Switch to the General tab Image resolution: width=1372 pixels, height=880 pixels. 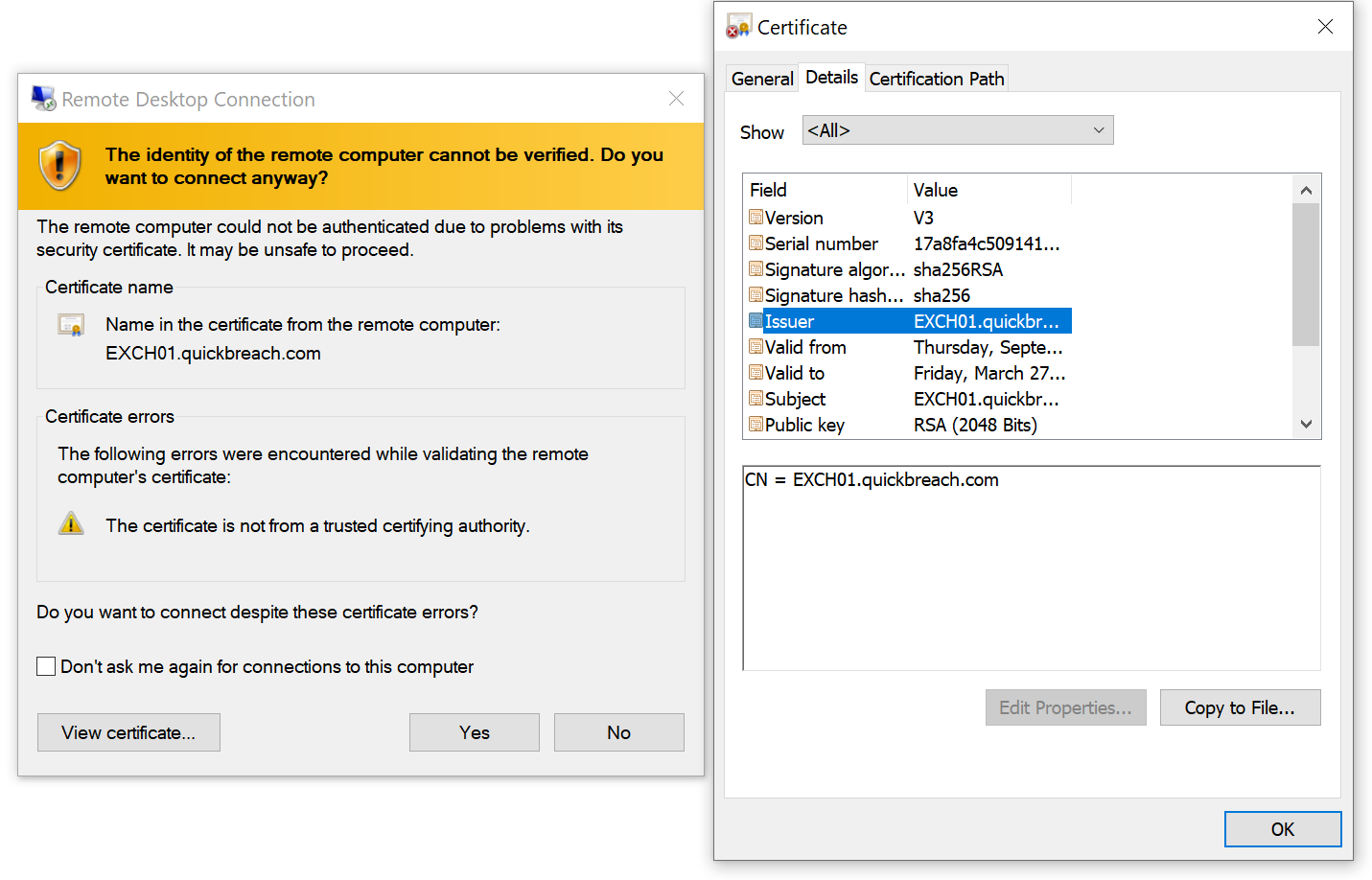[762, 79]
